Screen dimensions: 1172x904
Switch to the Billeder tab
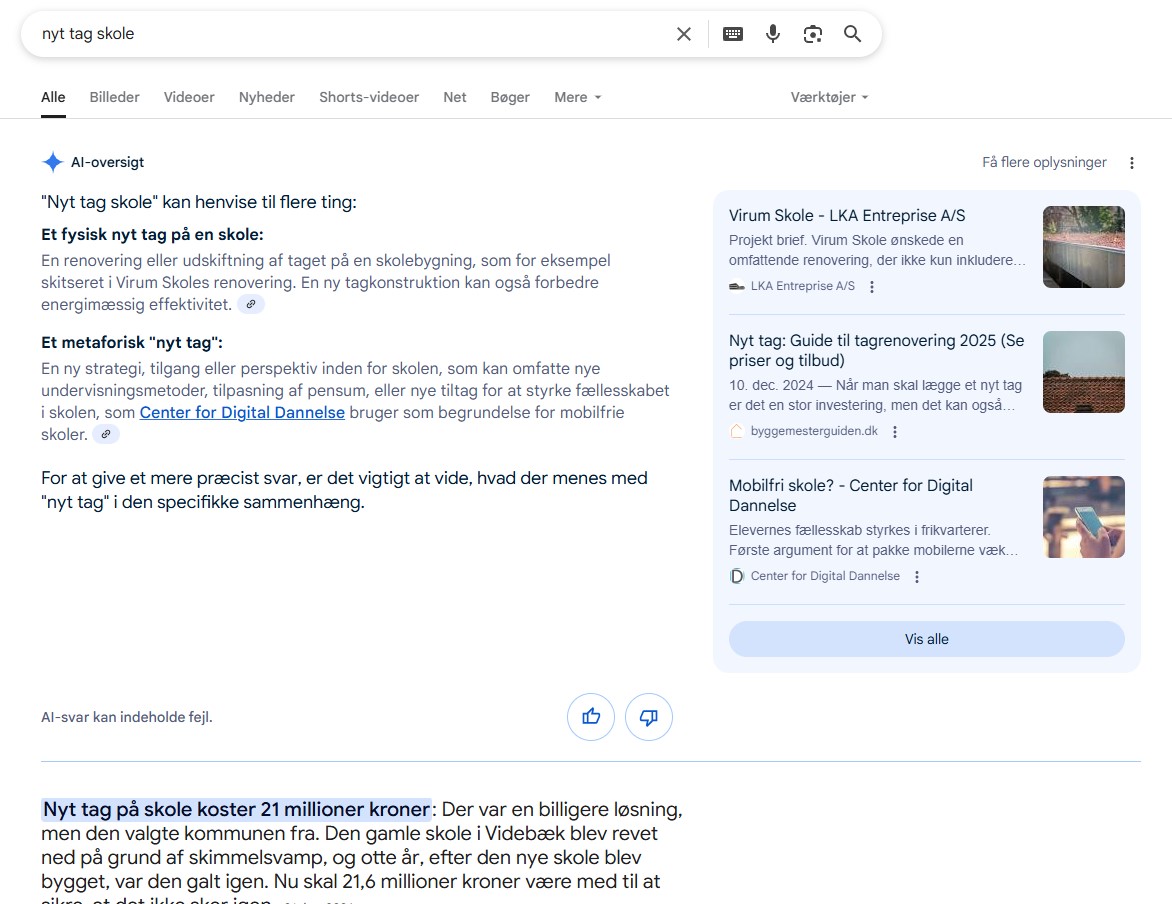115,97
